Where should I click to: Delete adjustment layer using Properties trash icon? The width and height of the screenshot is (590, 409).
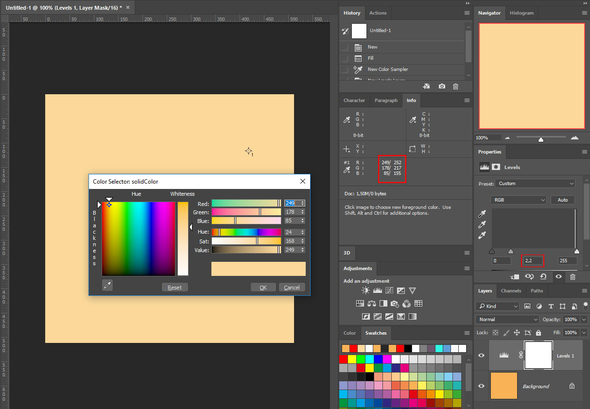click(x=572, y=277)
